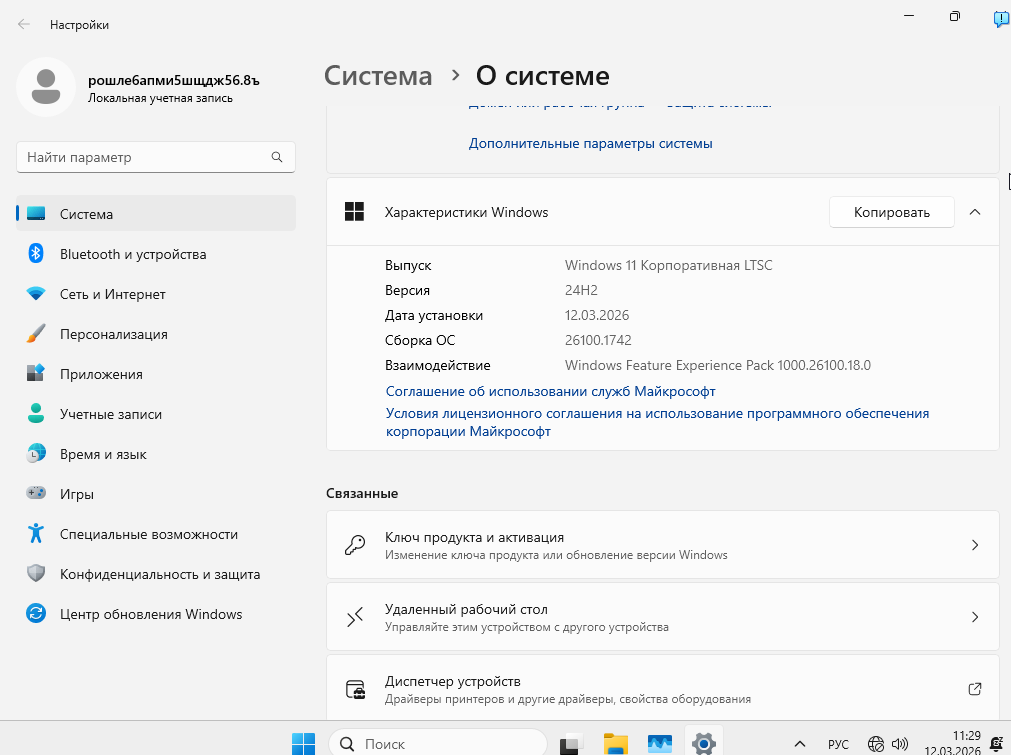Open Центр обновления Windows
The height and width of the screenshot is (755, 1011).
[x=150, y=614]
